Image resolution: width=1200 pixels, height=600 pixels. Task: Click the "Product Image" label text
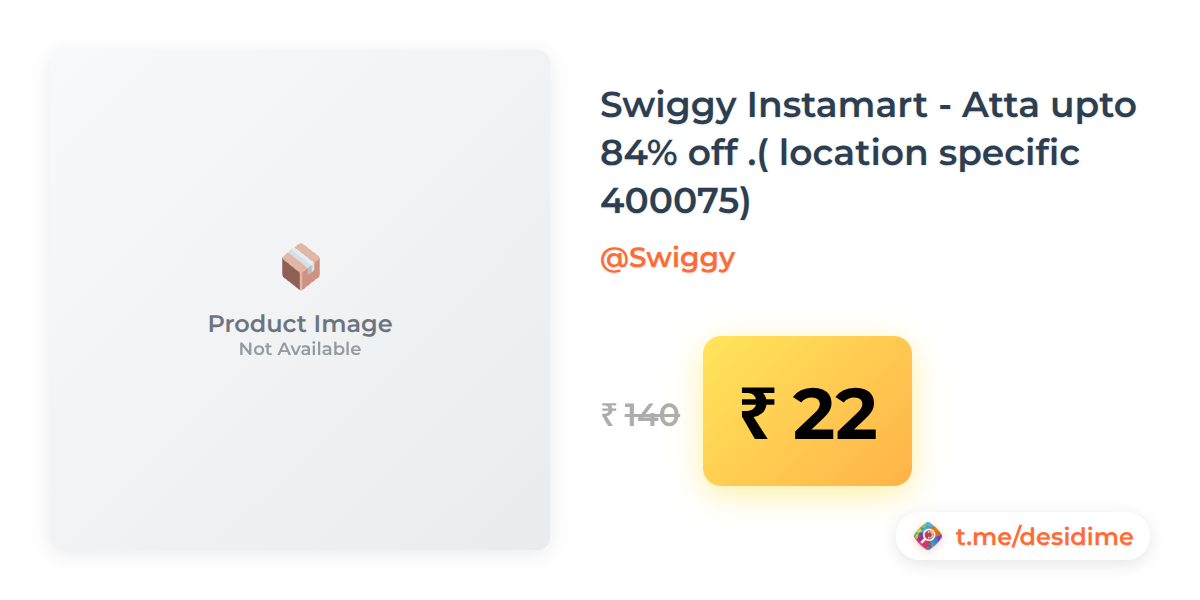tap(300, 324)
